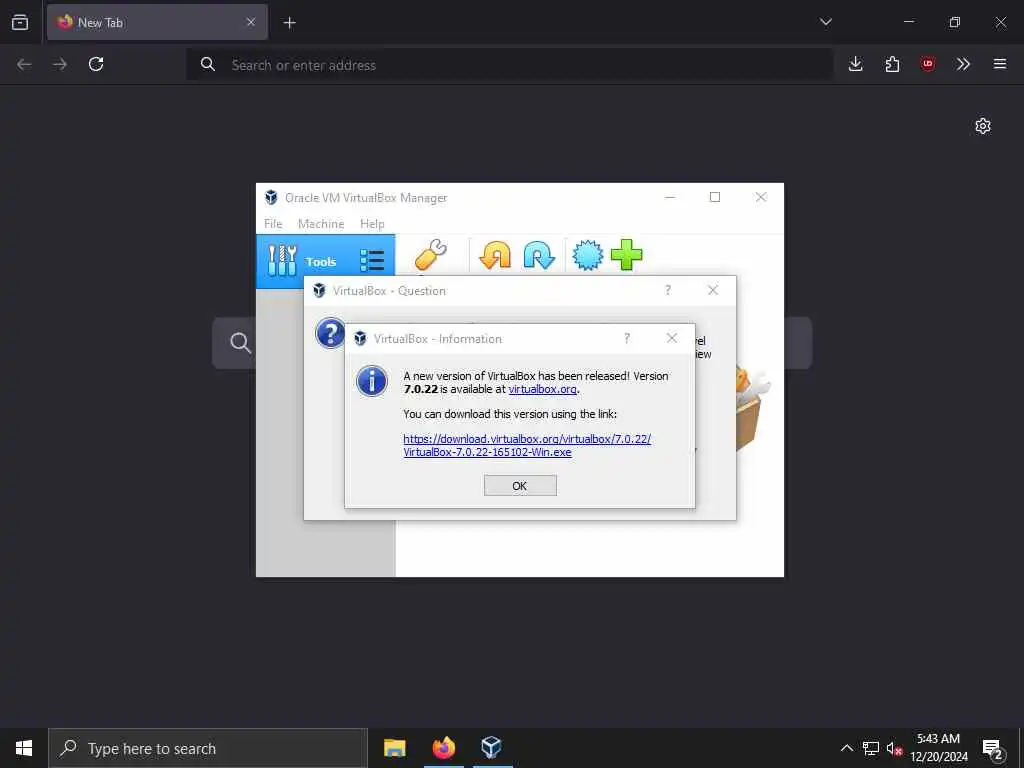
Task: Select the New Tab browser tab
Action: [x=157, y=22]
